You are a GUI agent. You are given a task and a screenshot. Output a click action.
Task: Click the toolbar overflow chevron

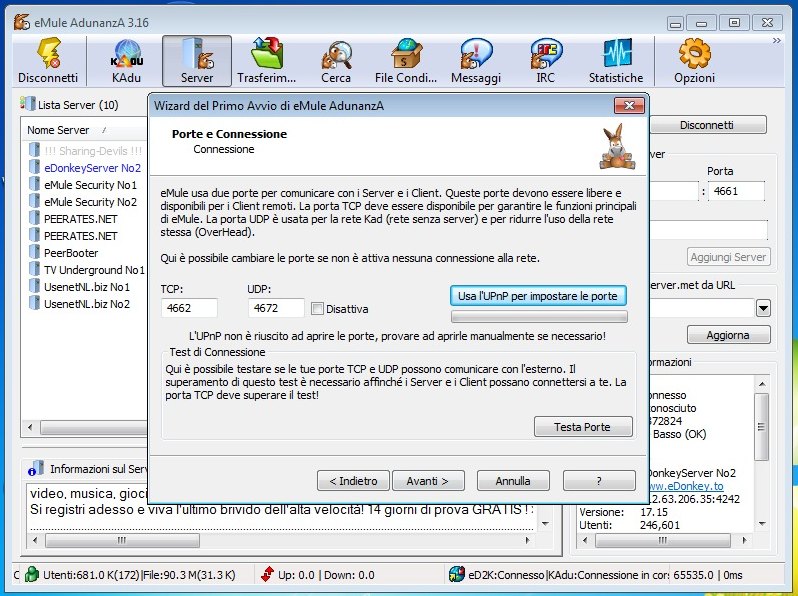777,40
